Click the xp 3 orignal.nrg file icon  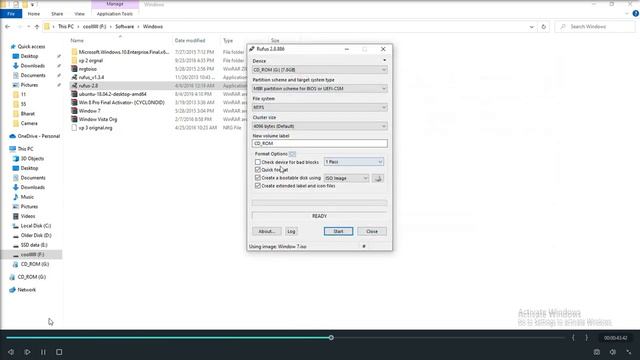[74, 128]
